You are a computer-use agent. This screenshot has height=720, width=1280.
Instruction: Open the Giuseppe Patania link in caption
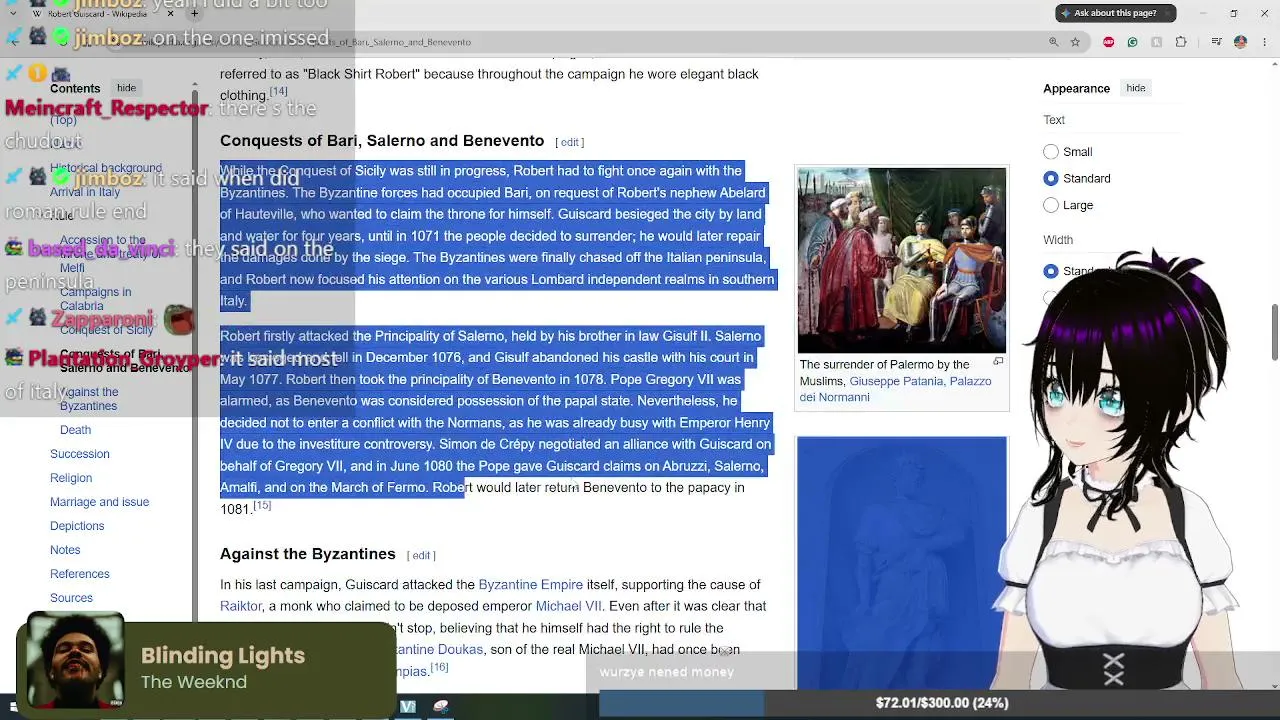pyautogui.click(x=896, y=381)
